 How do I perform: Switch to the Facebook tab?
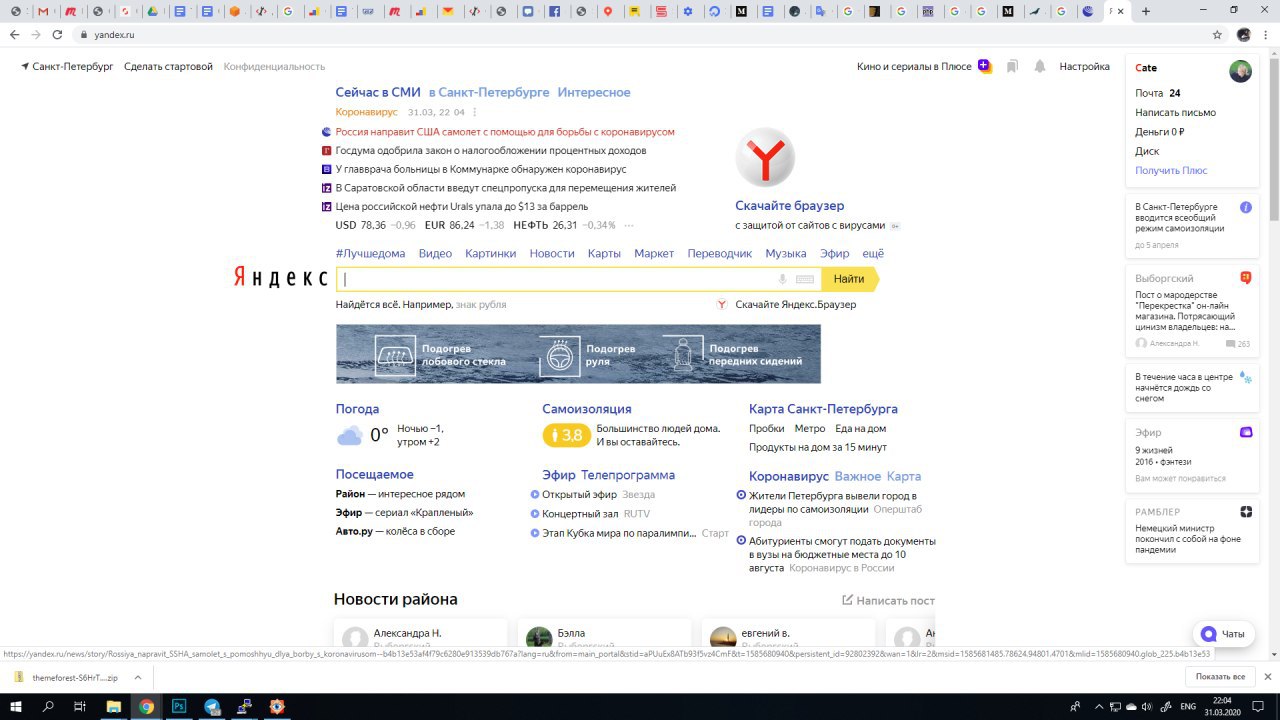click(x=554, y=12)
